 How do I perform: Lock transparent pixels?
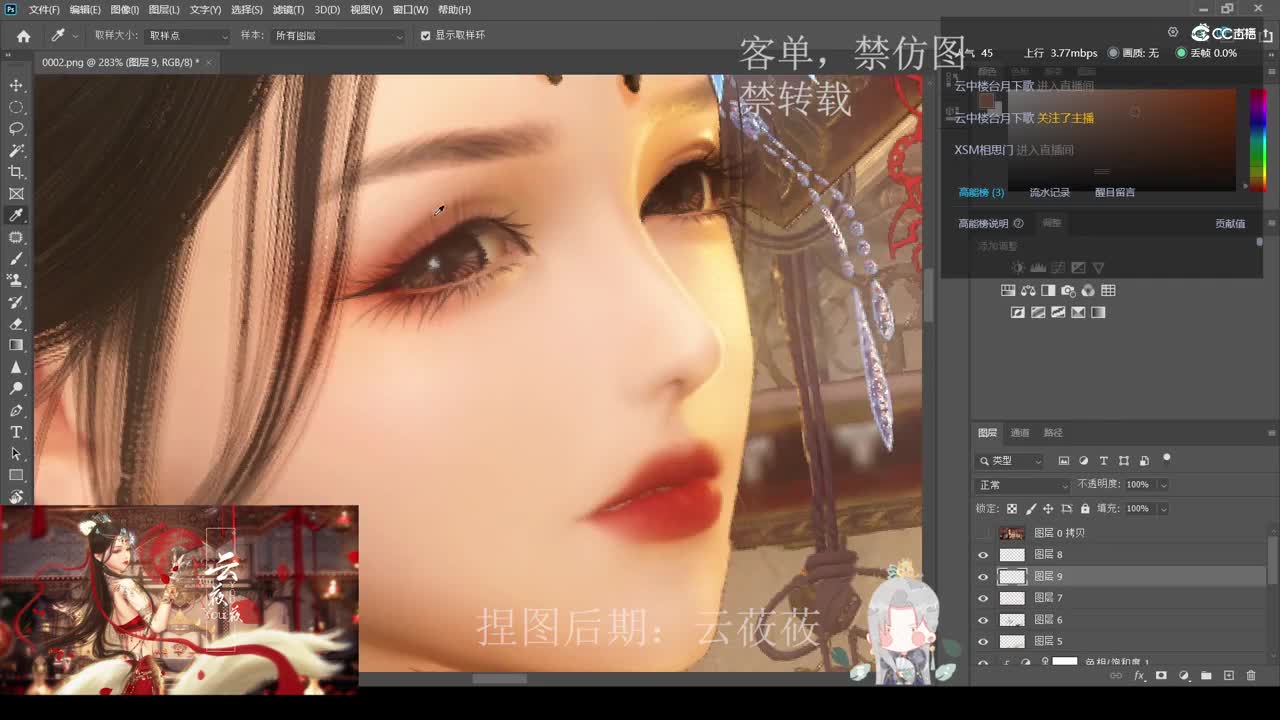pos(1012,509)
